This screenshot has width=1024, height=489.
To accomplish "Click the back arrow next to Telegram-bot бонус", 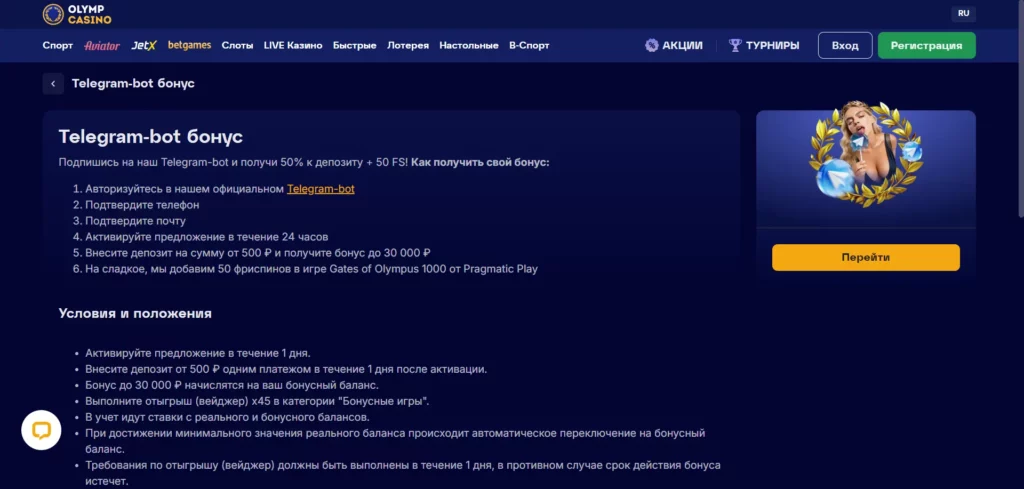I will click(x=53, y=84).
